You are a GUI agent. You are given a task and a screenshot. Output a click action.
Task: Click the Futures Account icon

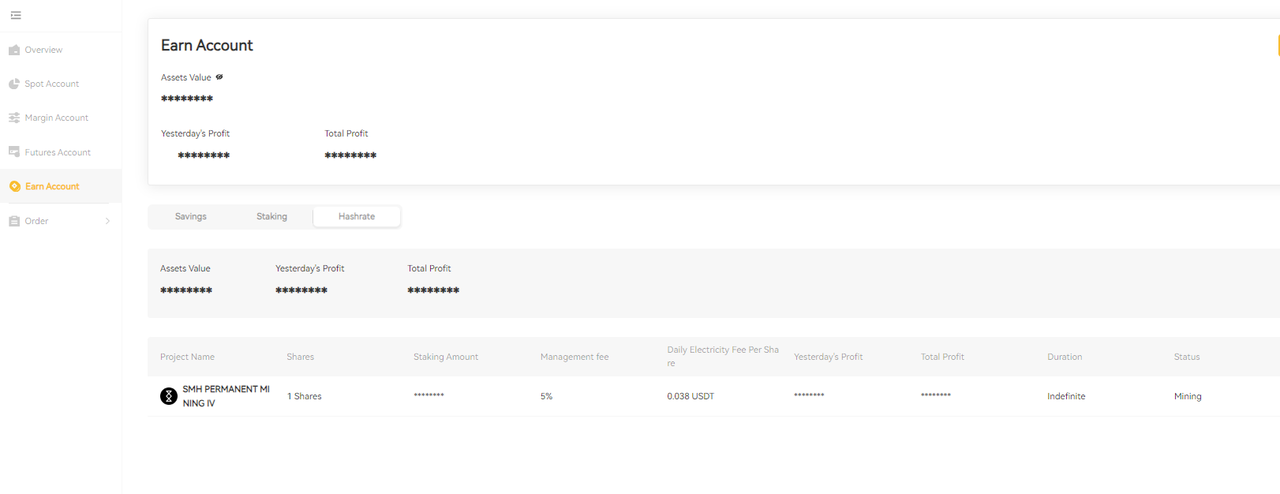(x=15, y=152)
